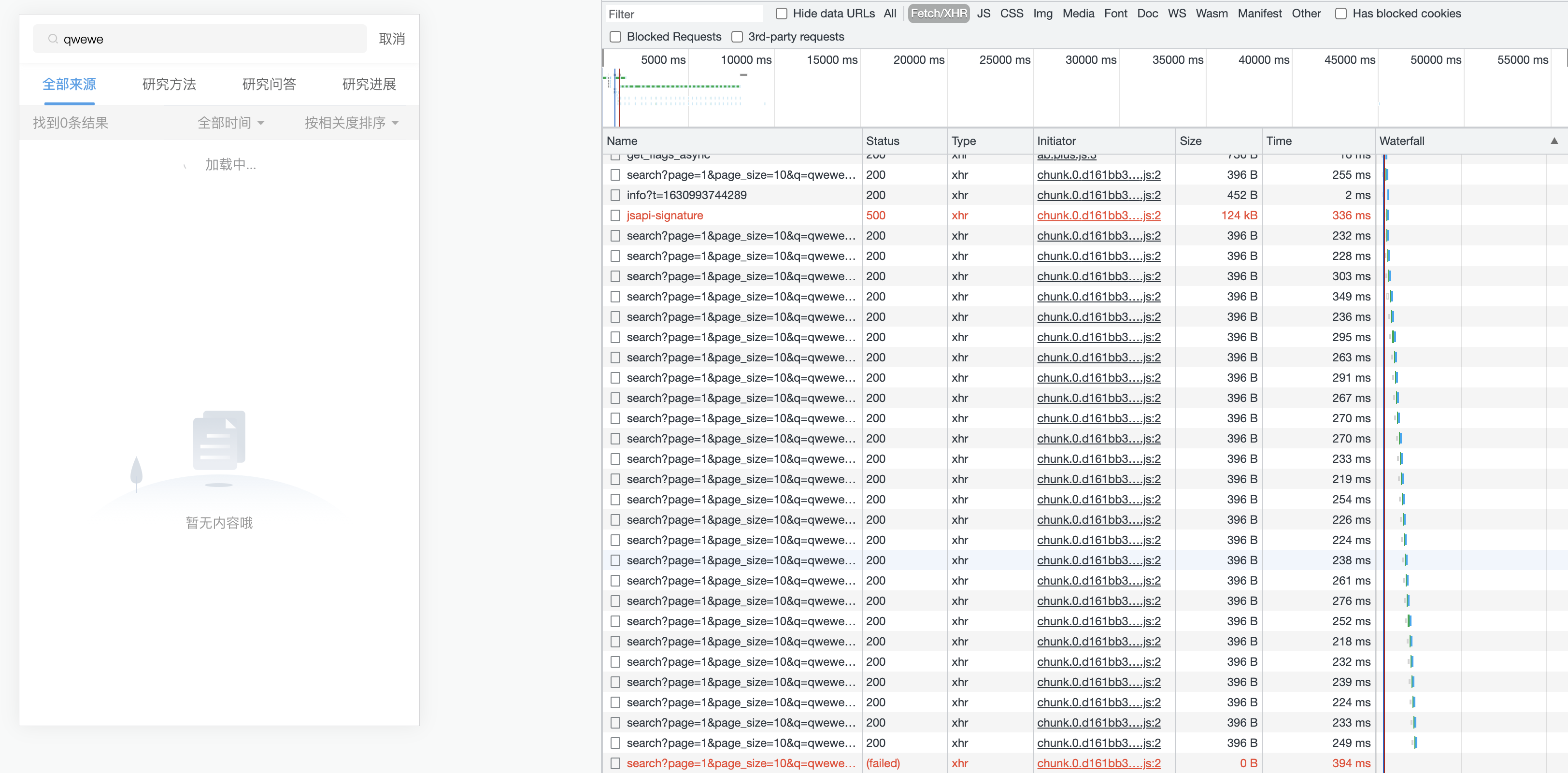The width and height of the screenshot is (1568, 773).
Task: Focus the network Filter text field
Action: click(x=683, y=14)
